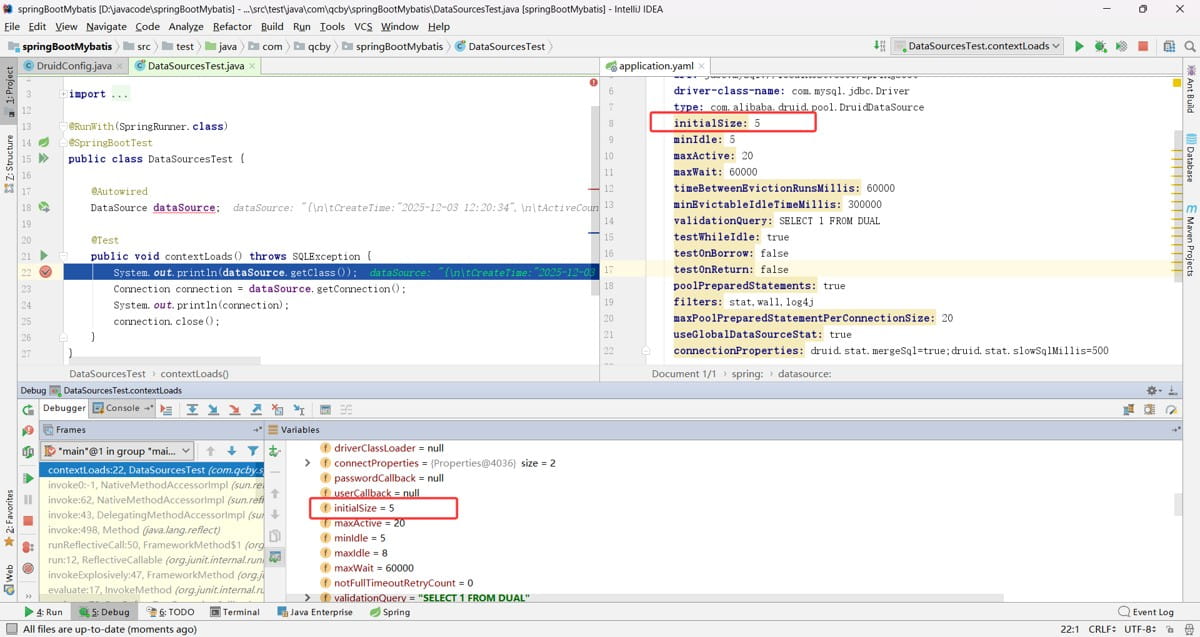Click the Step Out icon in debugger toolbar

pyautogui.click(x=256, y=409)
